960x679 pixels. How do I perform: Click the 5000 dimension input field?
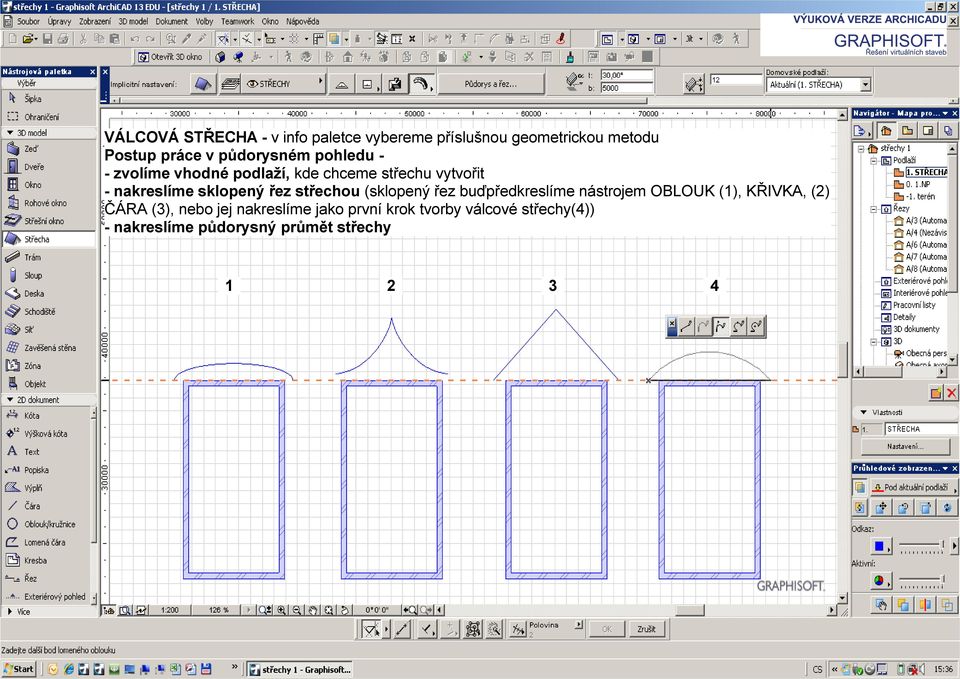point(626,88)
